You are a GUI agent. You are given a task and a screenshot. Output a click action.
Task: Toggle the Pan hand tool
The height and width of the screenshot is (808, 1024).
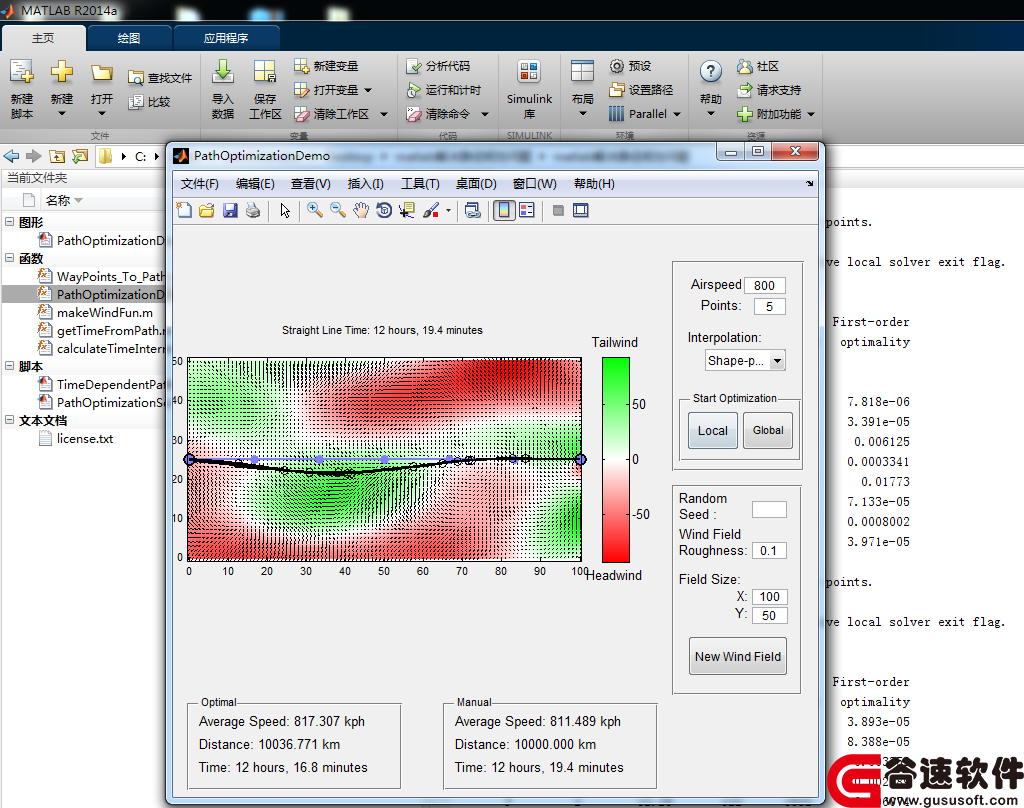pyautogui.click(x=361, y=210)
